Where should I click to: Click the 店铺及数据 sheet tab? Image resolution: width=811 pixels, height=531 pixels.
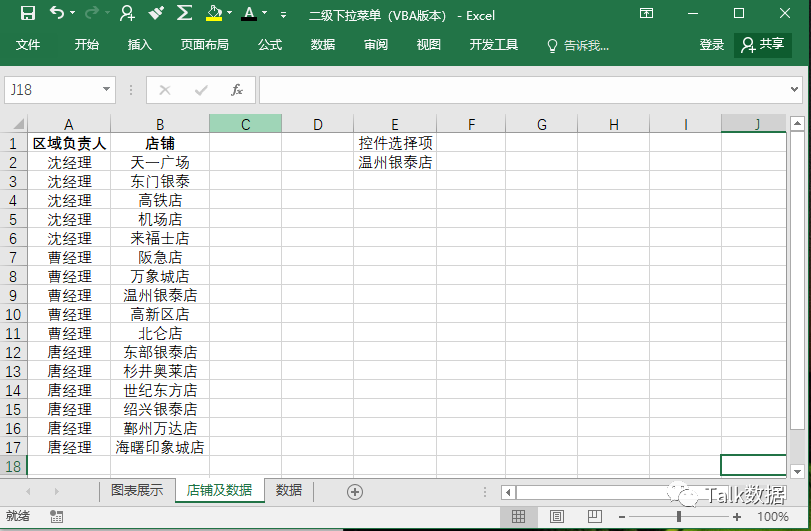point(219,490)
